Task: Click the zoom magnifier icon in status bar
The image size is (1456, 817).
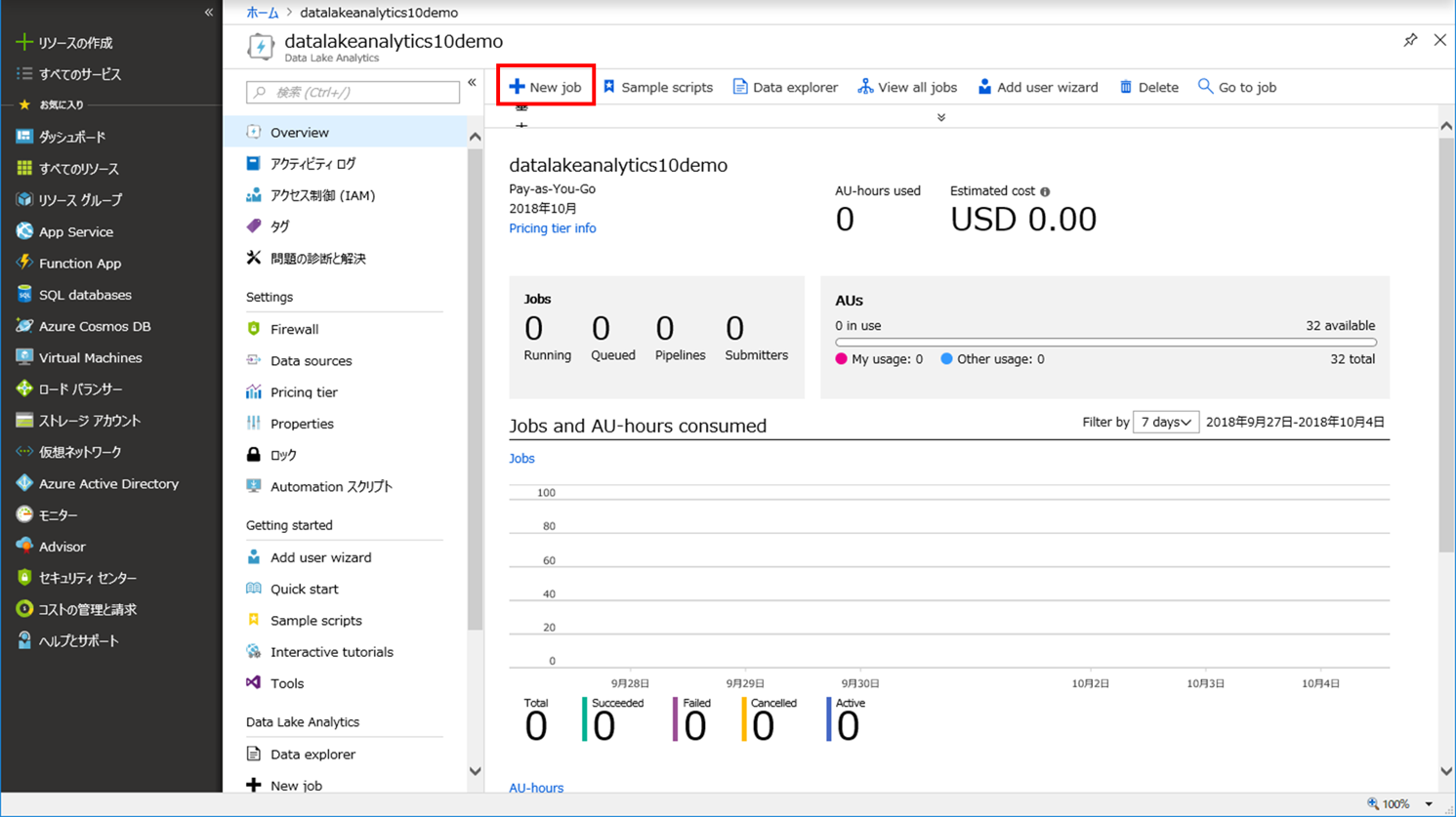Action: (1373, 804)
